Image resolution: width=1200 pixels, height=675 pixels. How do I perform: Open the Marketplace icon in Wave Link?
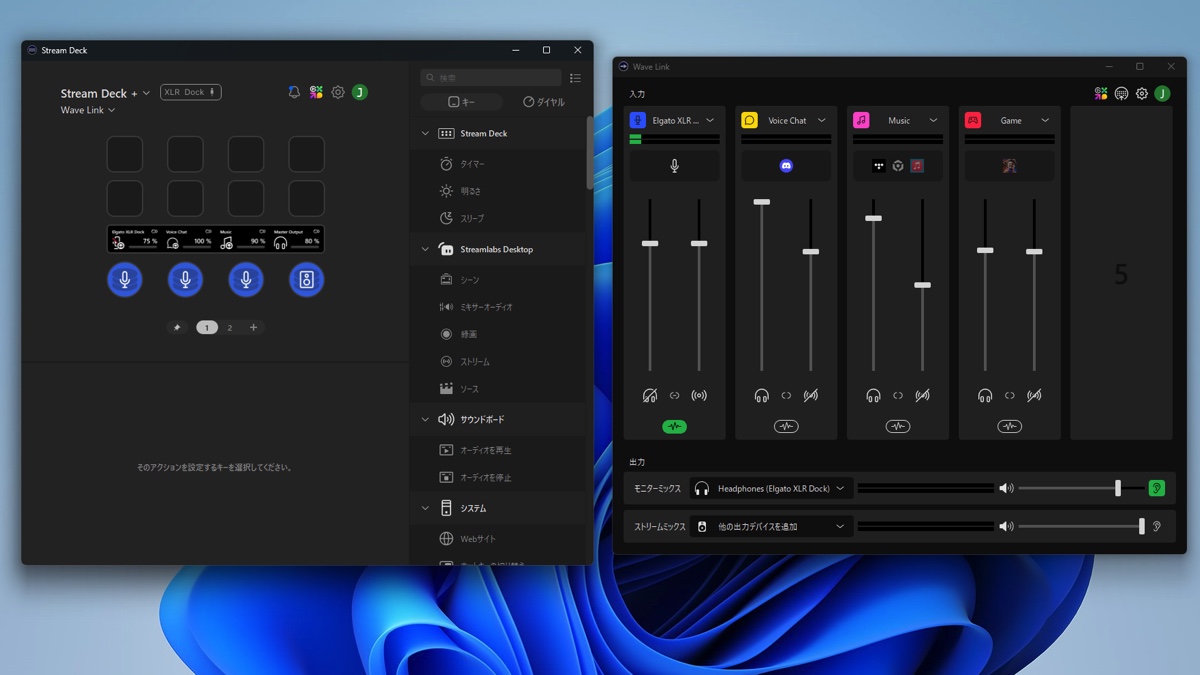(x=1101, y=94)
